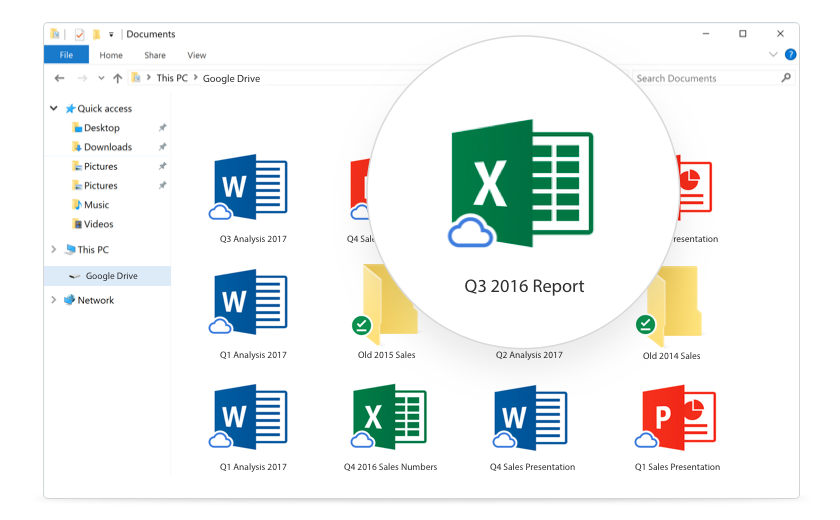
Task: Open the Old 2014 Sales folder icon
Action: pyautogui.click(x=670, y=306)
